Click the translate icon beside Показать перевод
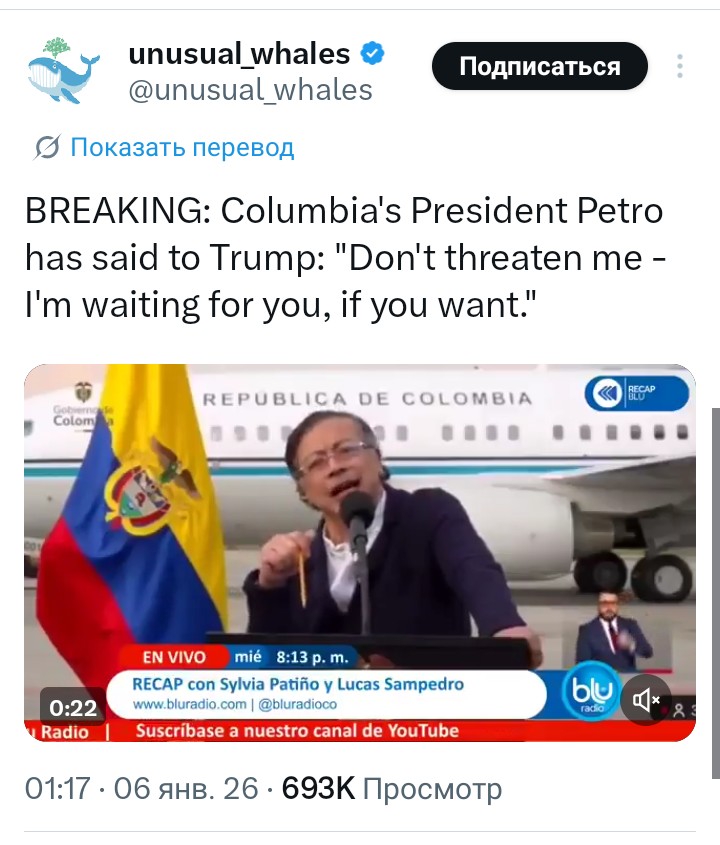This screenshot has width=720, height=845. point(47,147)
